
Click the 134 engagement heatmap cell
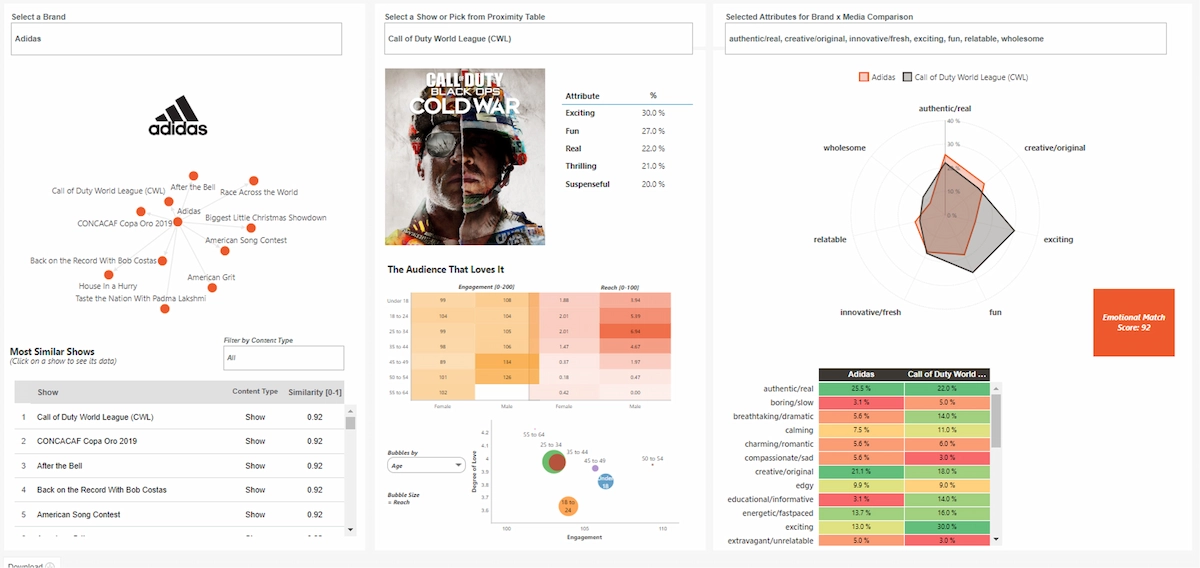(x=508, y=361)
